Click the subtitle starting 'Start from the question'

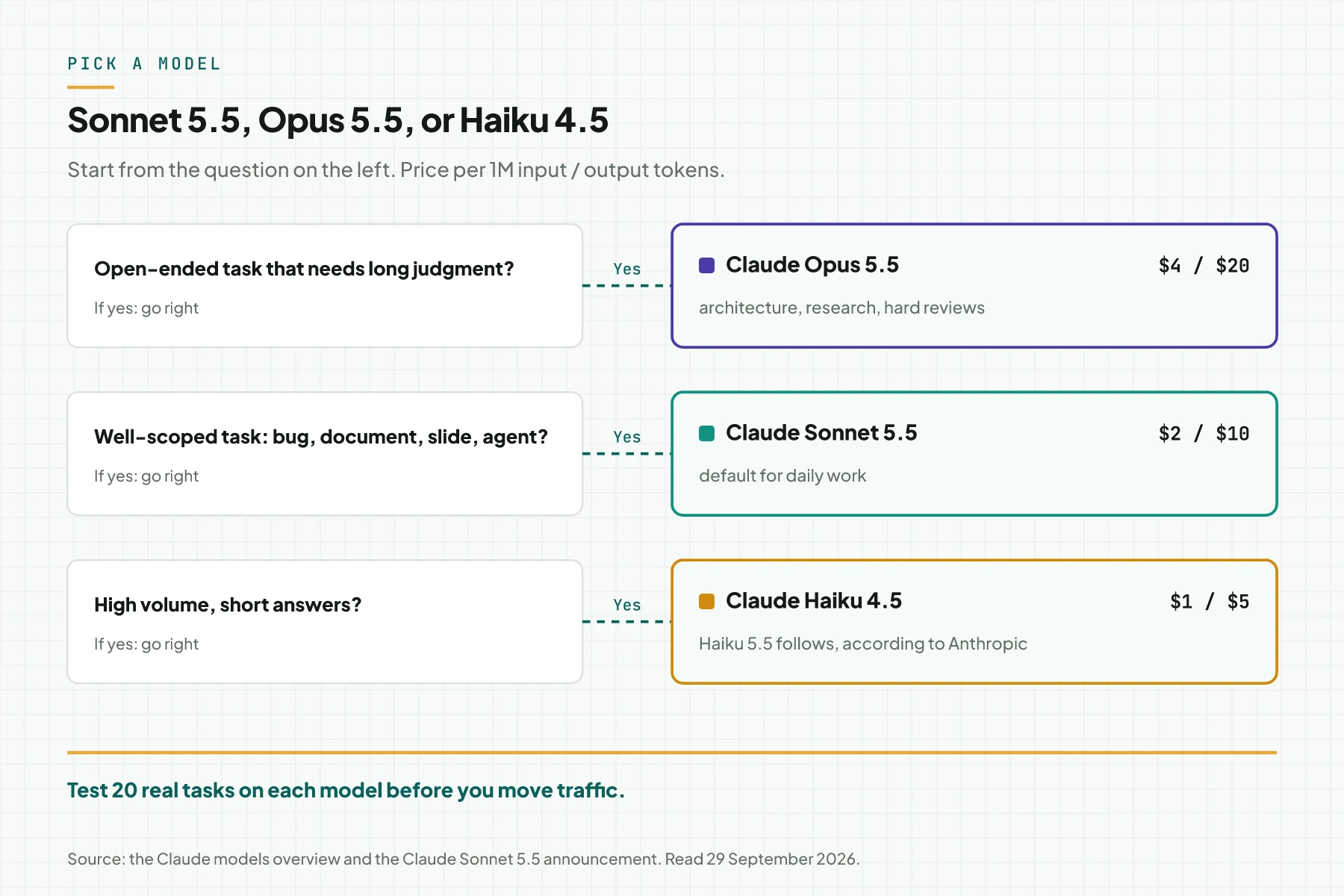pos(396,170)
